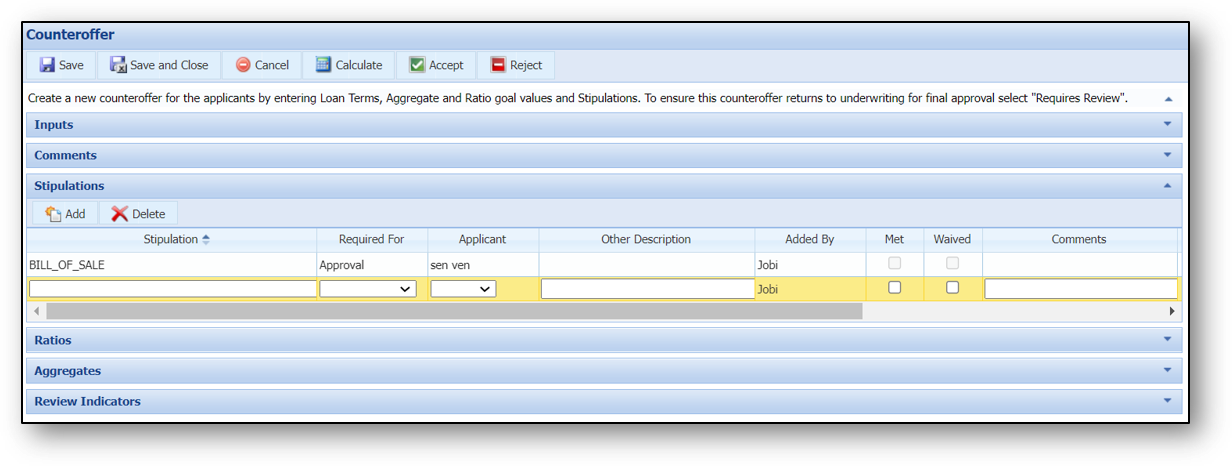The width and height of the screenshot is (1232, 466).
Task: Click the Other Description input field
Action: 647,288
